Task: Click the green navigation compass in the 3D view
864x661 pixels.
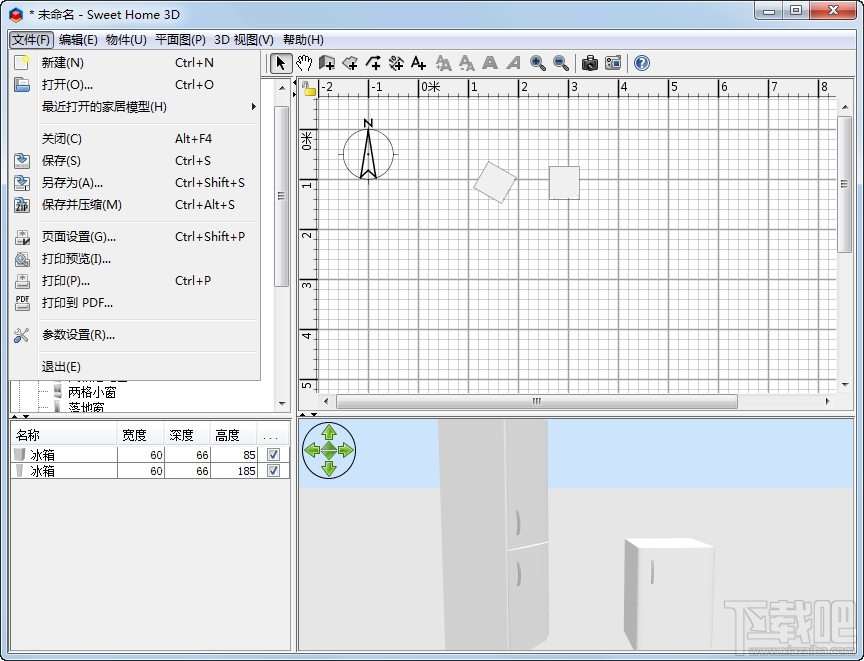Action: pyautogui.click(x=328, y=451)
